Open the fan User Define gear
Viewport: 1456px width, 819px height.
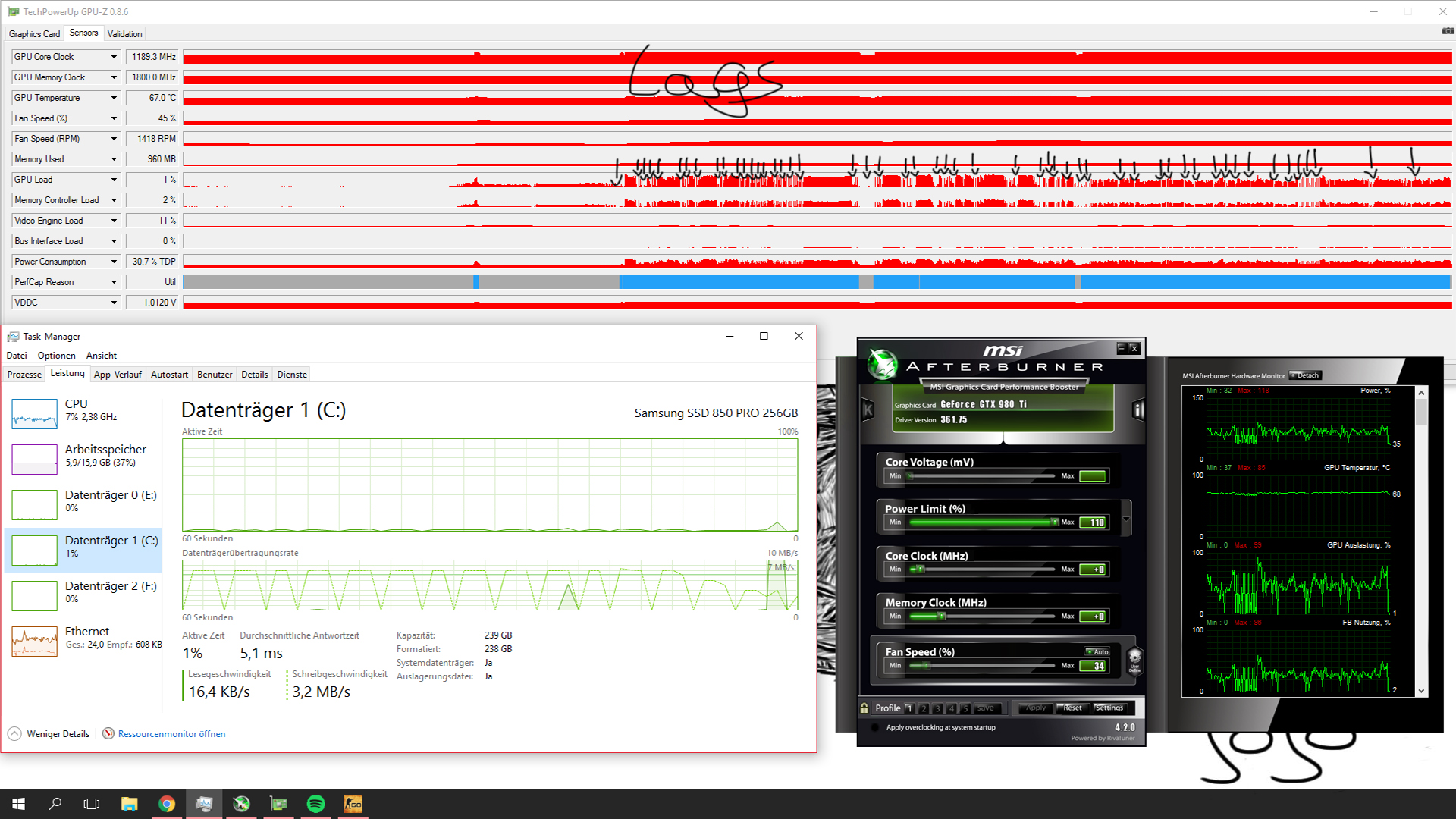tap(1134, 659)
